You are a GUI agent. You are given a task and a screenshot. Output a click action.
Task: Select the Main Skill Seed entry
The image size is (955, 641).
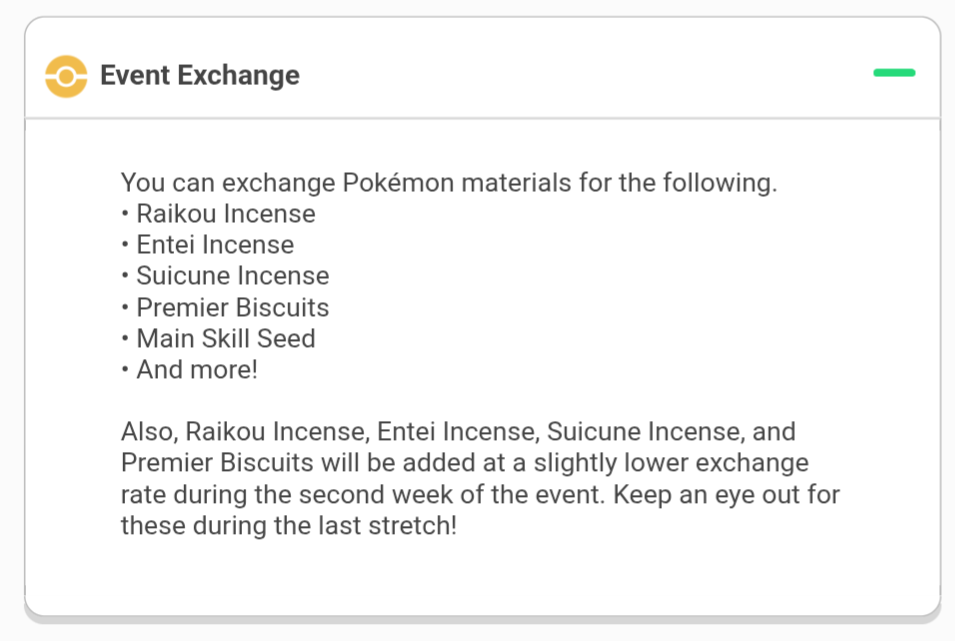[219, 339]
